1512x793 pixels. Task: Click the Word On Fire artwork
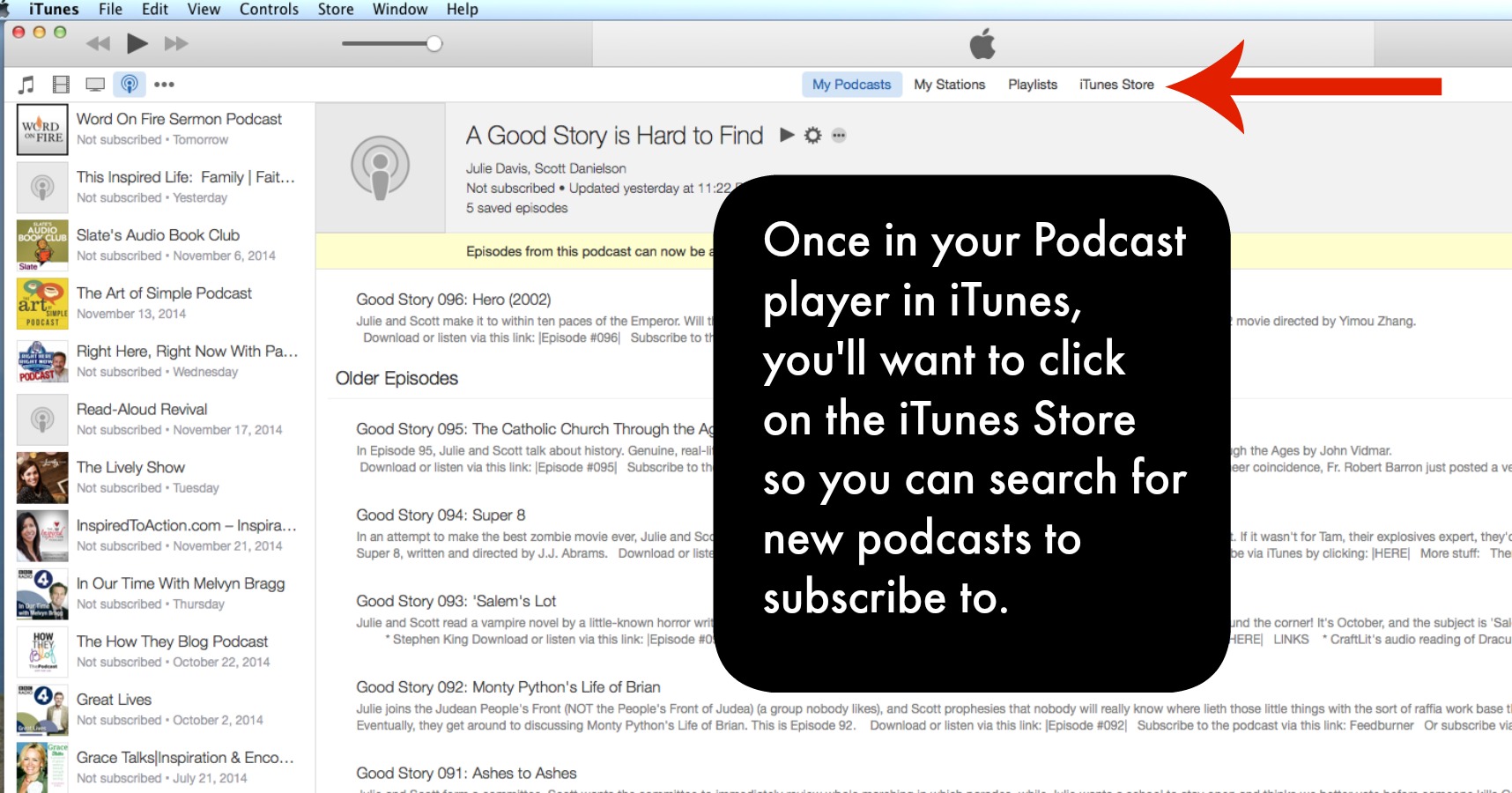tap(42, 130)
